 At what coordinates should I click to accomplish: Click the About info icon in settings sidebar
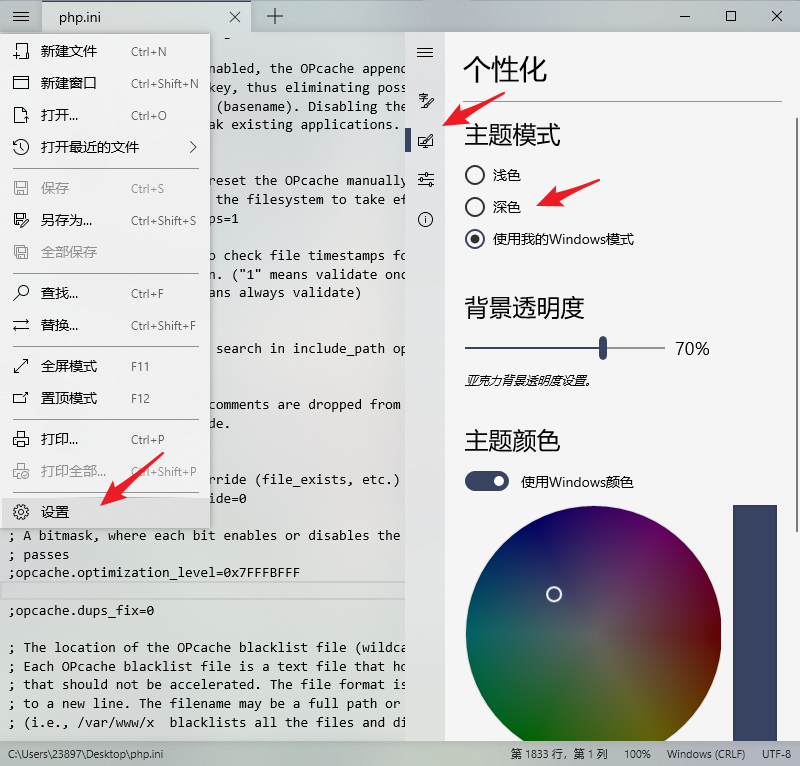tap(425, 219)
